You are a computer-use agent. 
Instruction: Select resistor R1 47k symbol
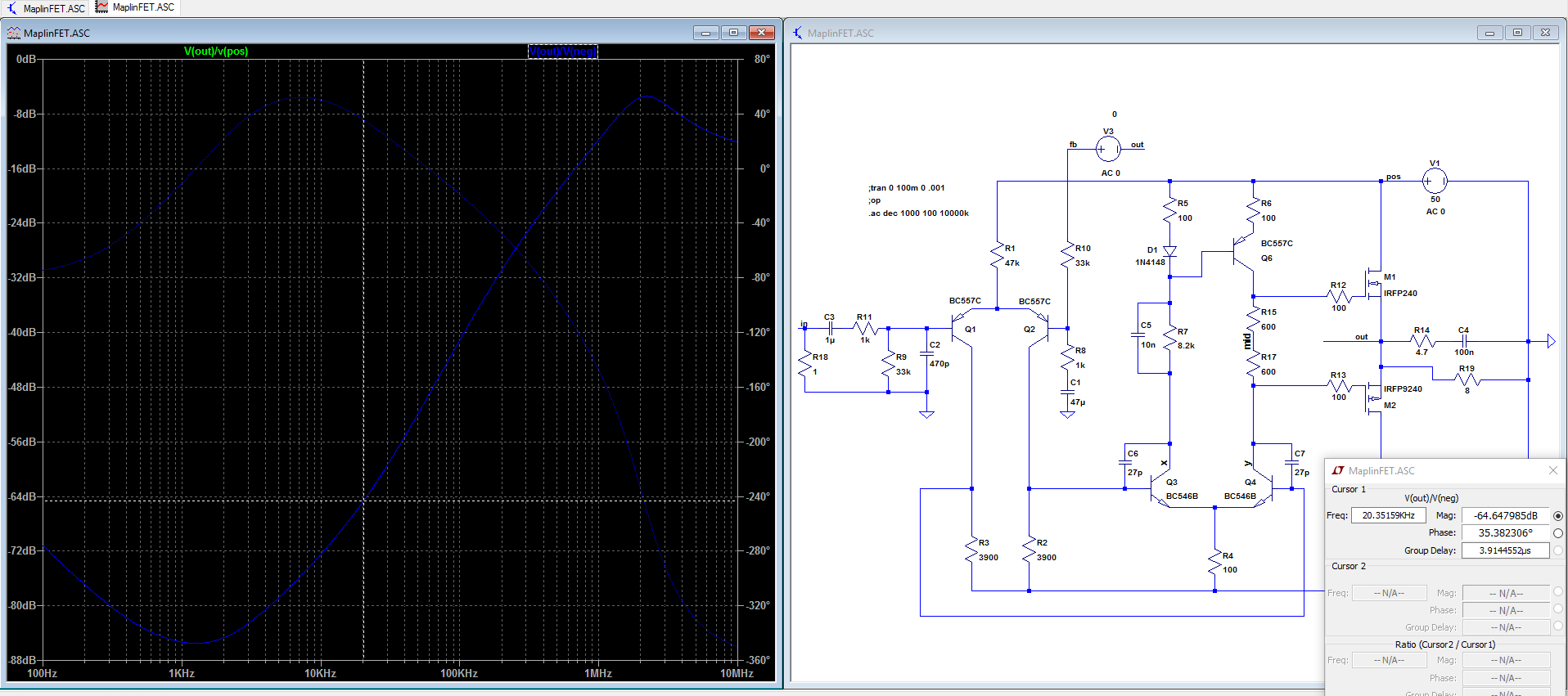click(x=997, y=254)
